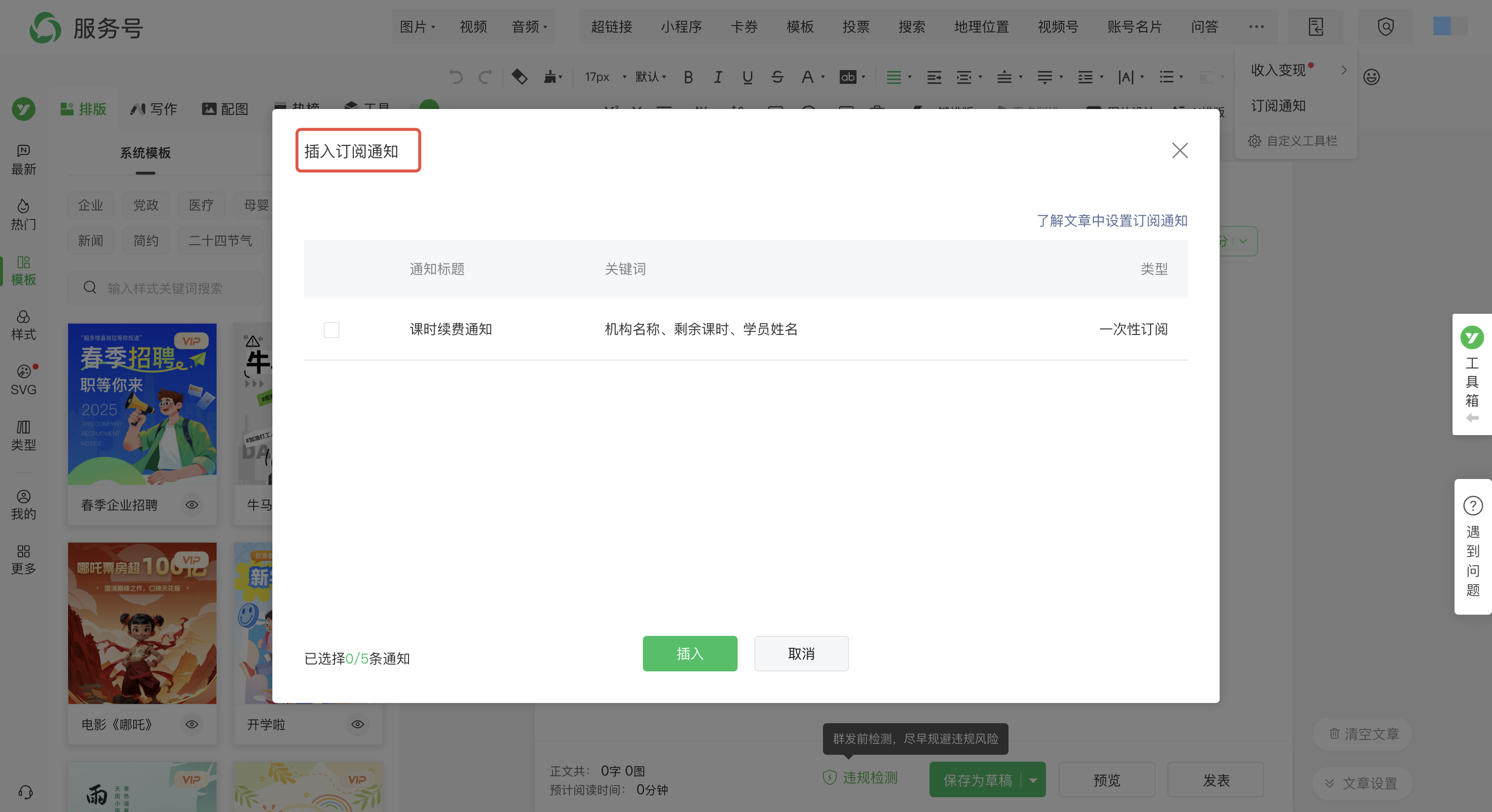Image resolution: width=1492 pixels, height=812 pixels.
Task: Toggle preview eye on 电影《哪吒》 template
Action: (x=192, y=724)
